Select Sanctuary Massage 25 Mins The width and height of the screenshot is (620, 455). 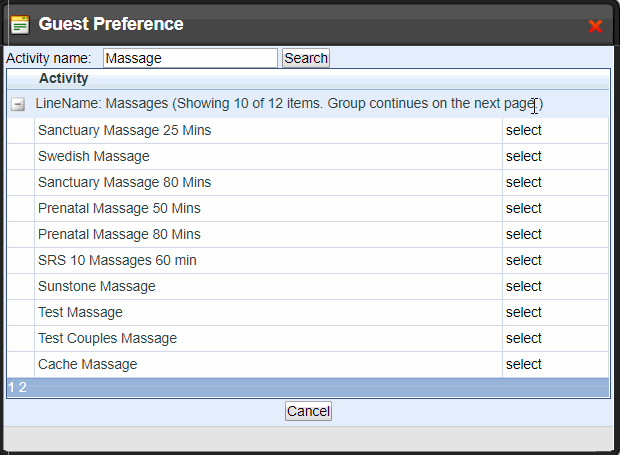click(x=523, y=130)
